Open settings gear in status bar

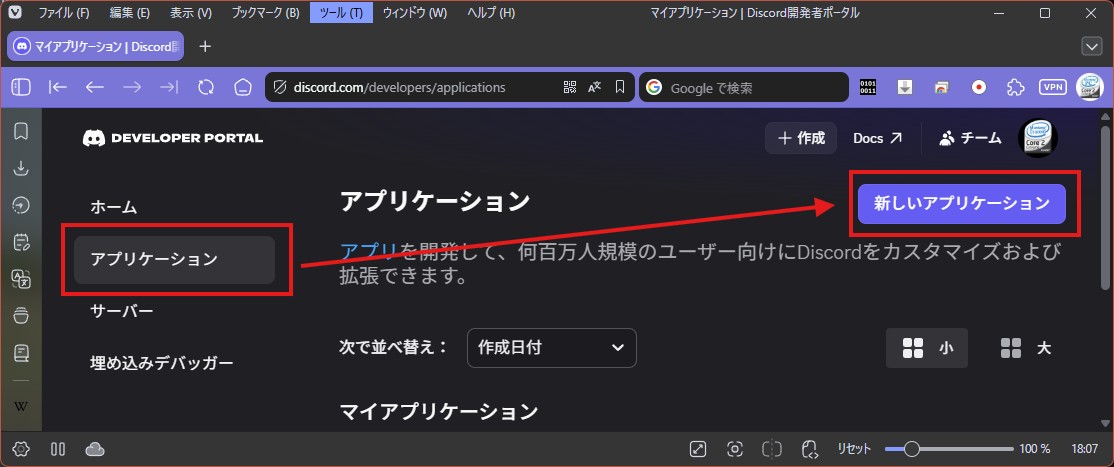coord(21,449)
